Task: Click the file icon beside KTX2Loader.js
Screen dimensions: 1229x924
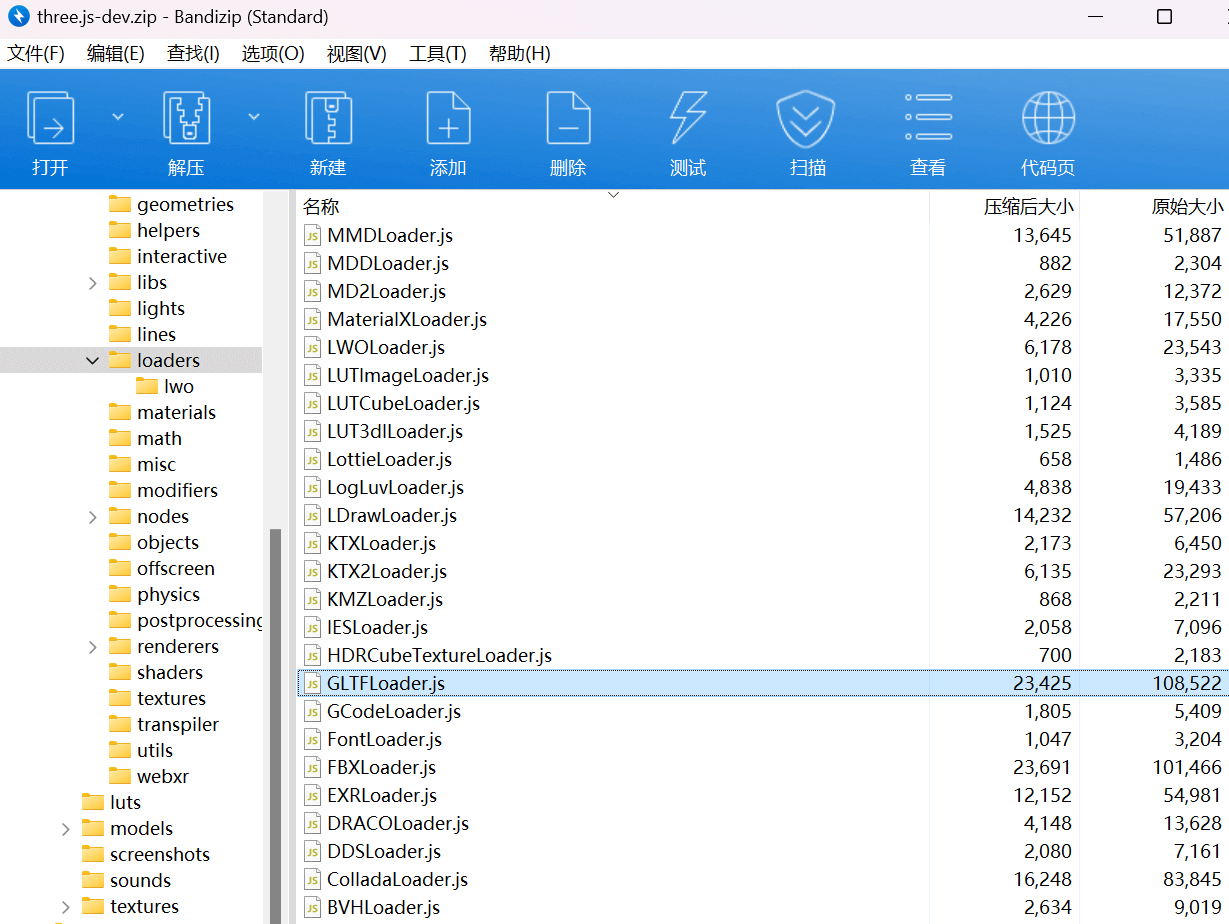Action: (314, 571)
